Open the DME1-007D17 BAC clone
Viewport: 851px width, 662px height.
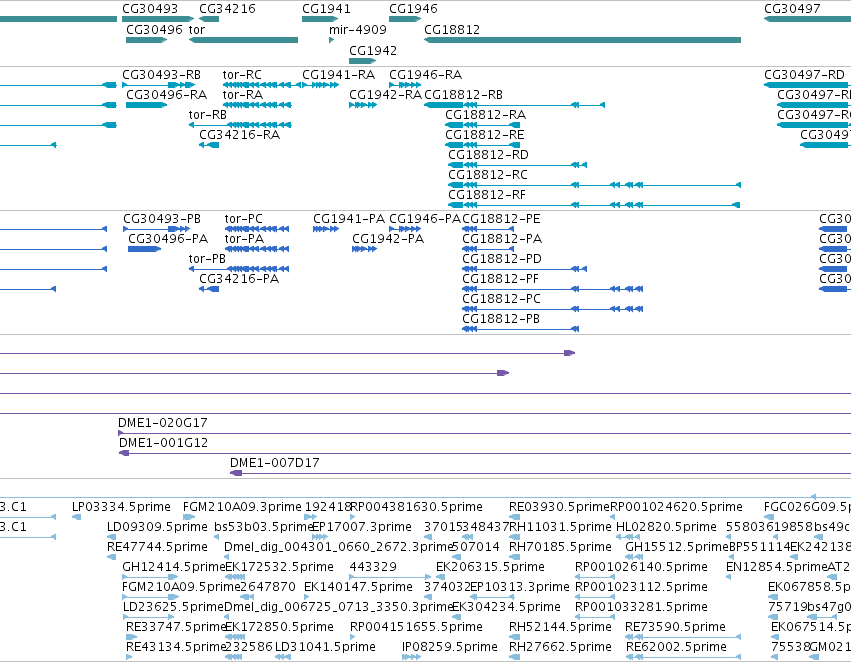click(x=540, y=473)
